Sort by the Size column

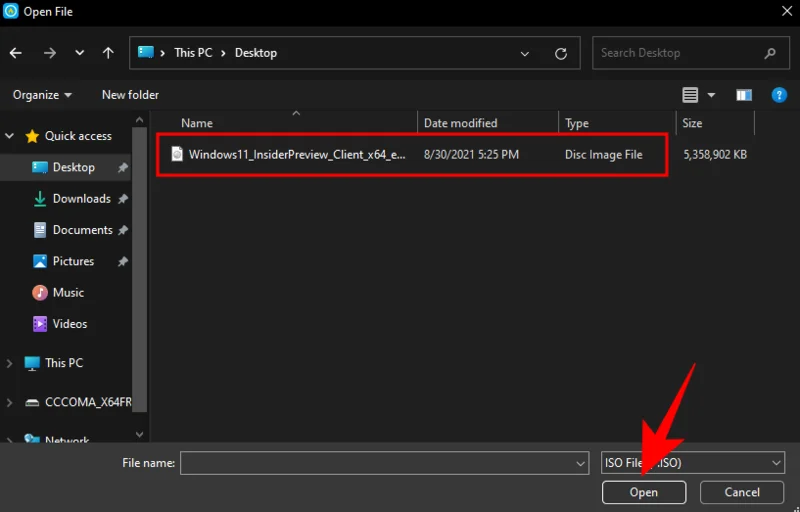[692, 123]
